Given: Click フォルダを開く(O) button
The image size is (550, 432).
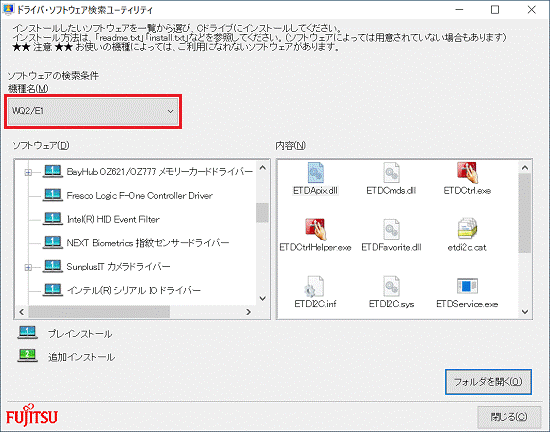Looking at the screenshot, I should point(488,382).
